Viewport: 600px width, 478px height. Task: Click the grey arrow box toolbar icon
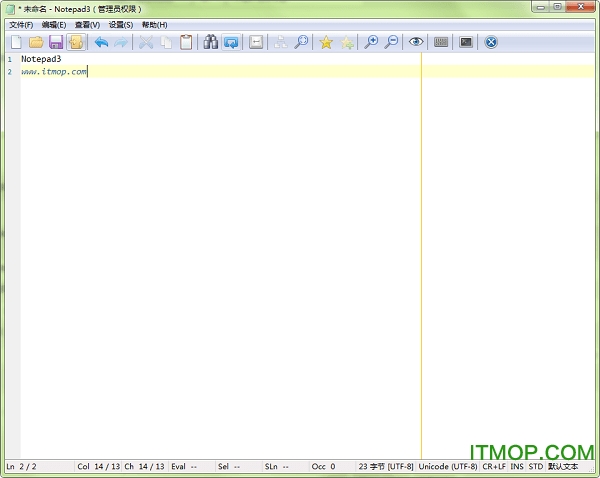click(x=256, y=42)
